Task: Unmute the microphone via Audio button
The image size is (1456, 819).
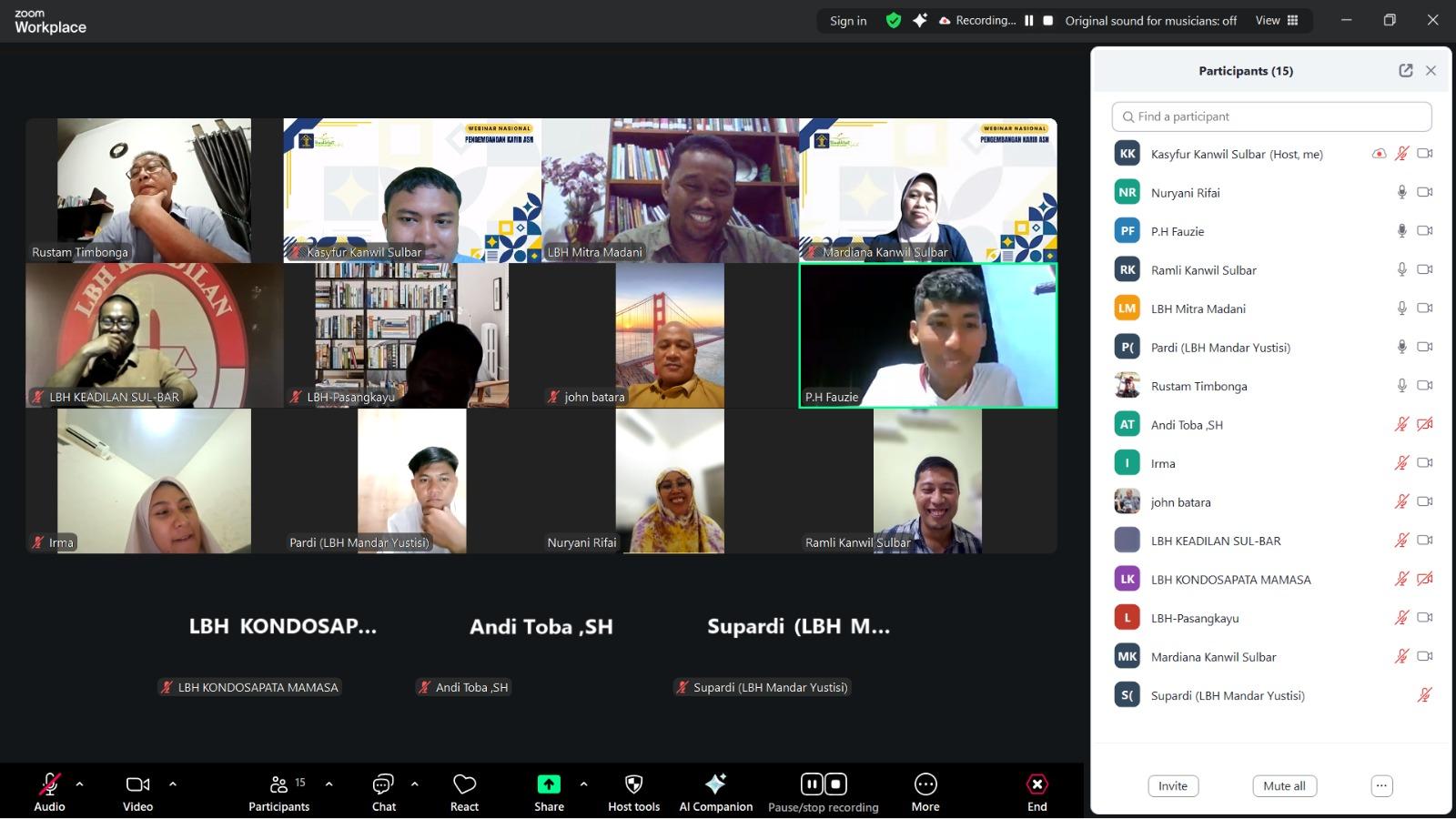Action: 49,784
